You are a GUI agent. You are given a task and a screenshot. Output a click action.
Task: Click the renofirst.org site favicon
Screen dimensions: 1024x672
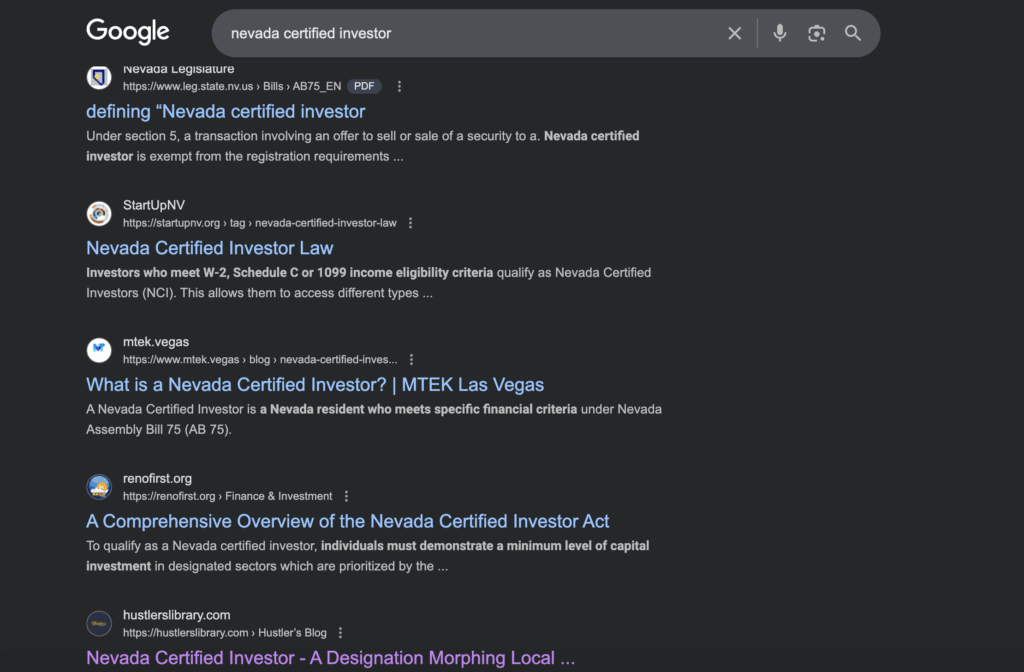99,487
